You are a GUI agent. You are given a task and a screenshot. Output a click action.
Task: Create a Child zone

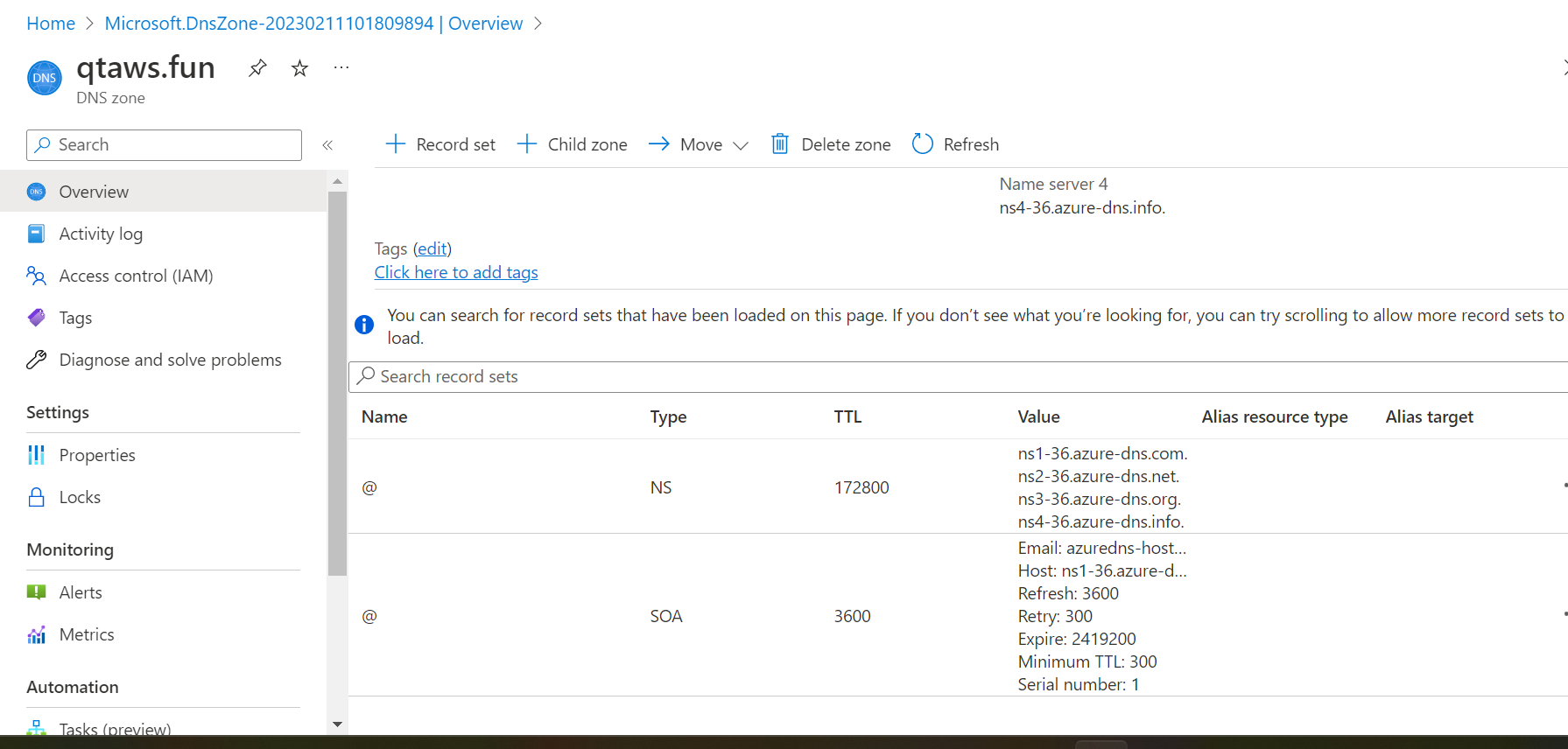pos(573,144)
